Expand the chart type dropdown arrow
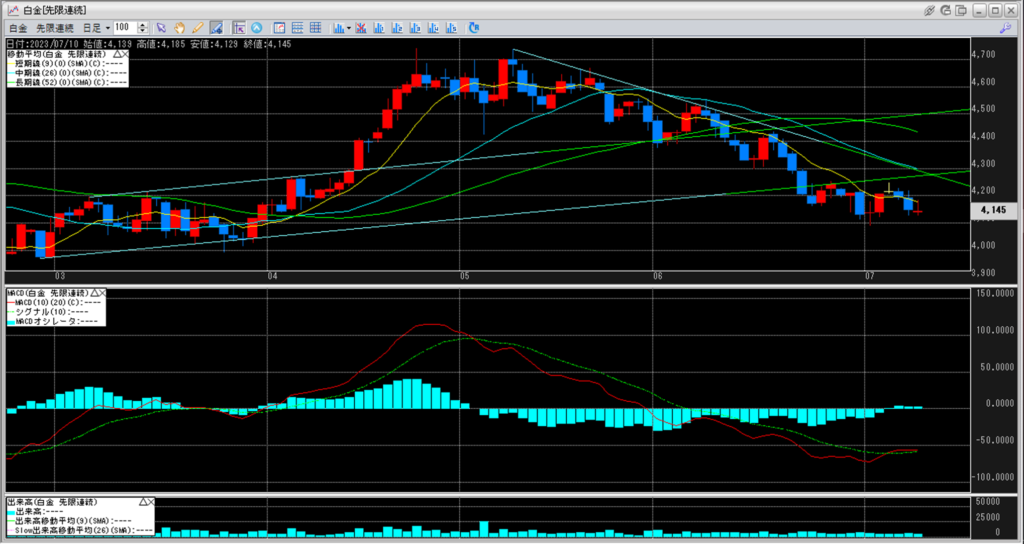This screenshot has height=544, width=1024. tap(348, 27)
